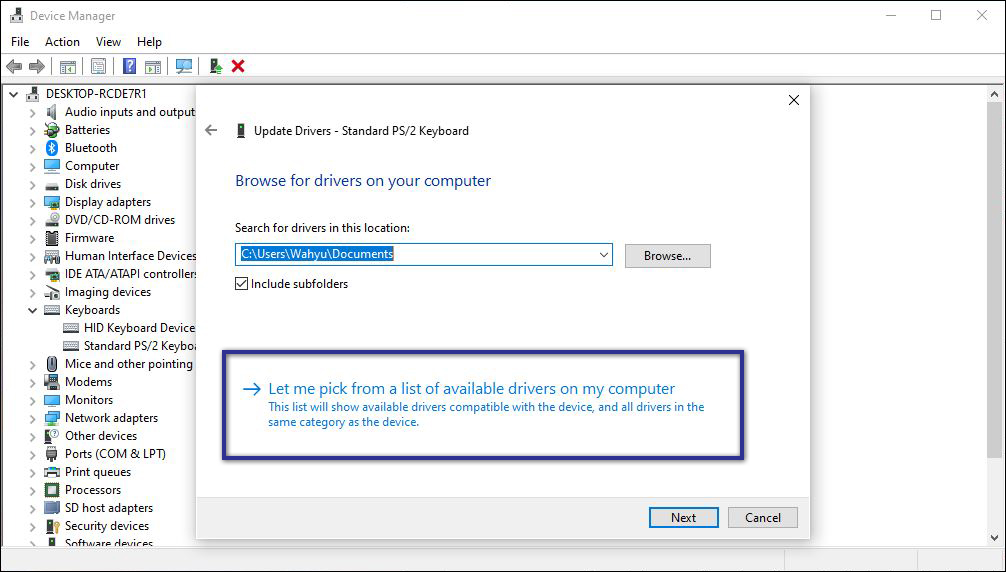The image size is (1006, 572).
Task: Toggle the Show/Hide Action Pane toolbar icon
Action: click(x=153, y=66)
